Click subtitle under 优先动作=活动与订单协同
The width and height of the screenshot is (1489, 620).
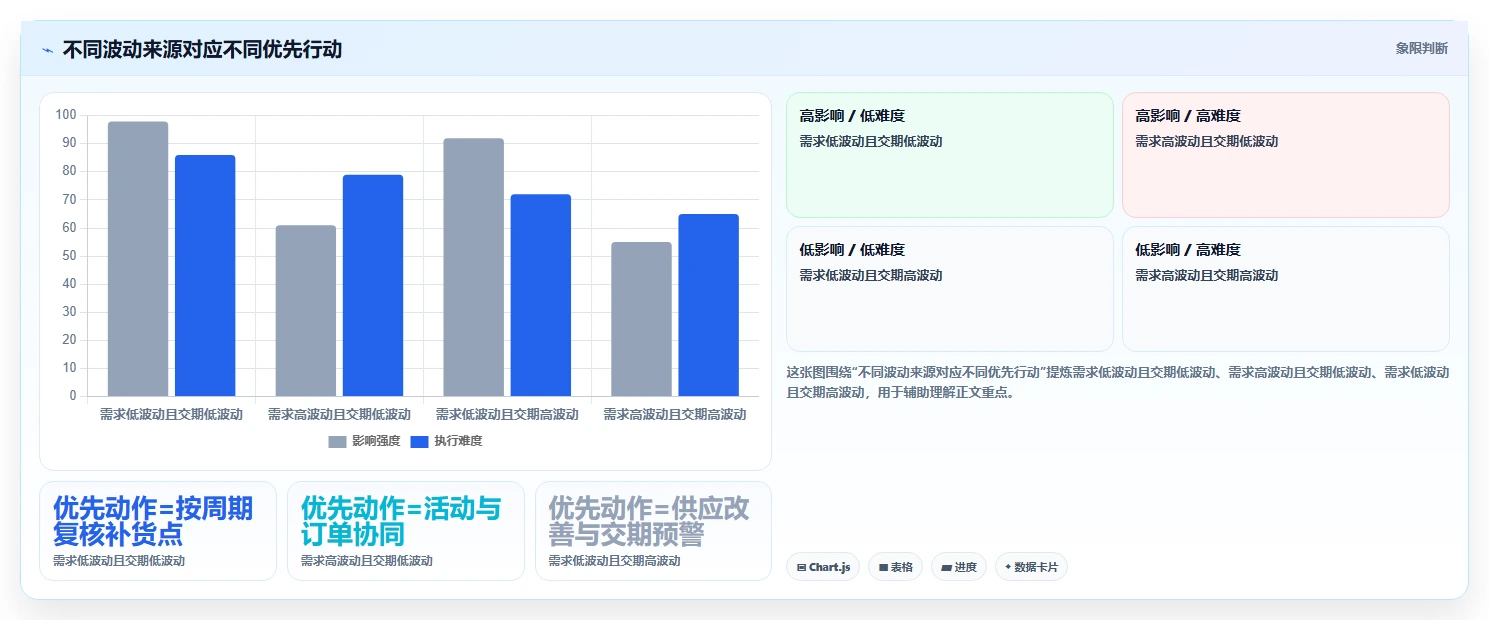pos(367,561)
